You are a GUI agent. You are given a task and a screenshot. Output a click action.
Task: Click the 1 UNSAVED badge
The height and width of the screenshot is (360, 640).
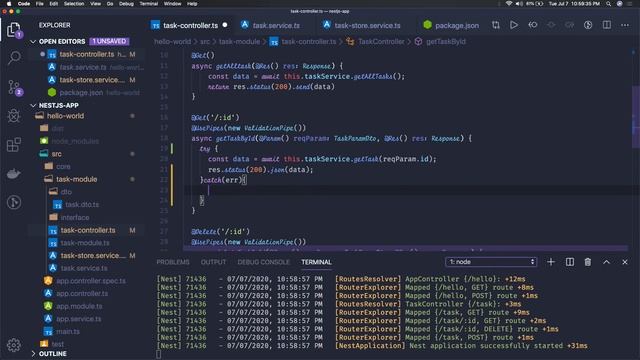[x=109, y=42]
